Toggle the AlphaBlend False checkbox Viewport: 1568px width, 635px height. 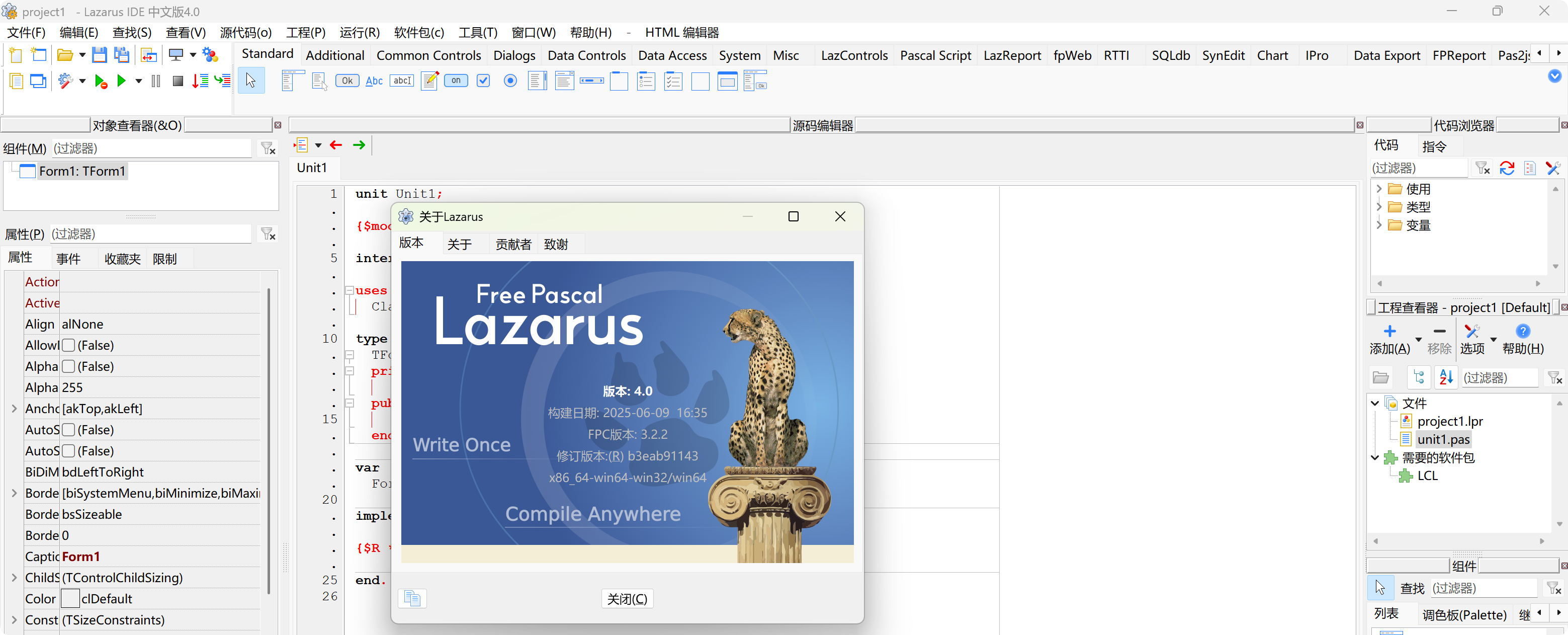[69, 366]
